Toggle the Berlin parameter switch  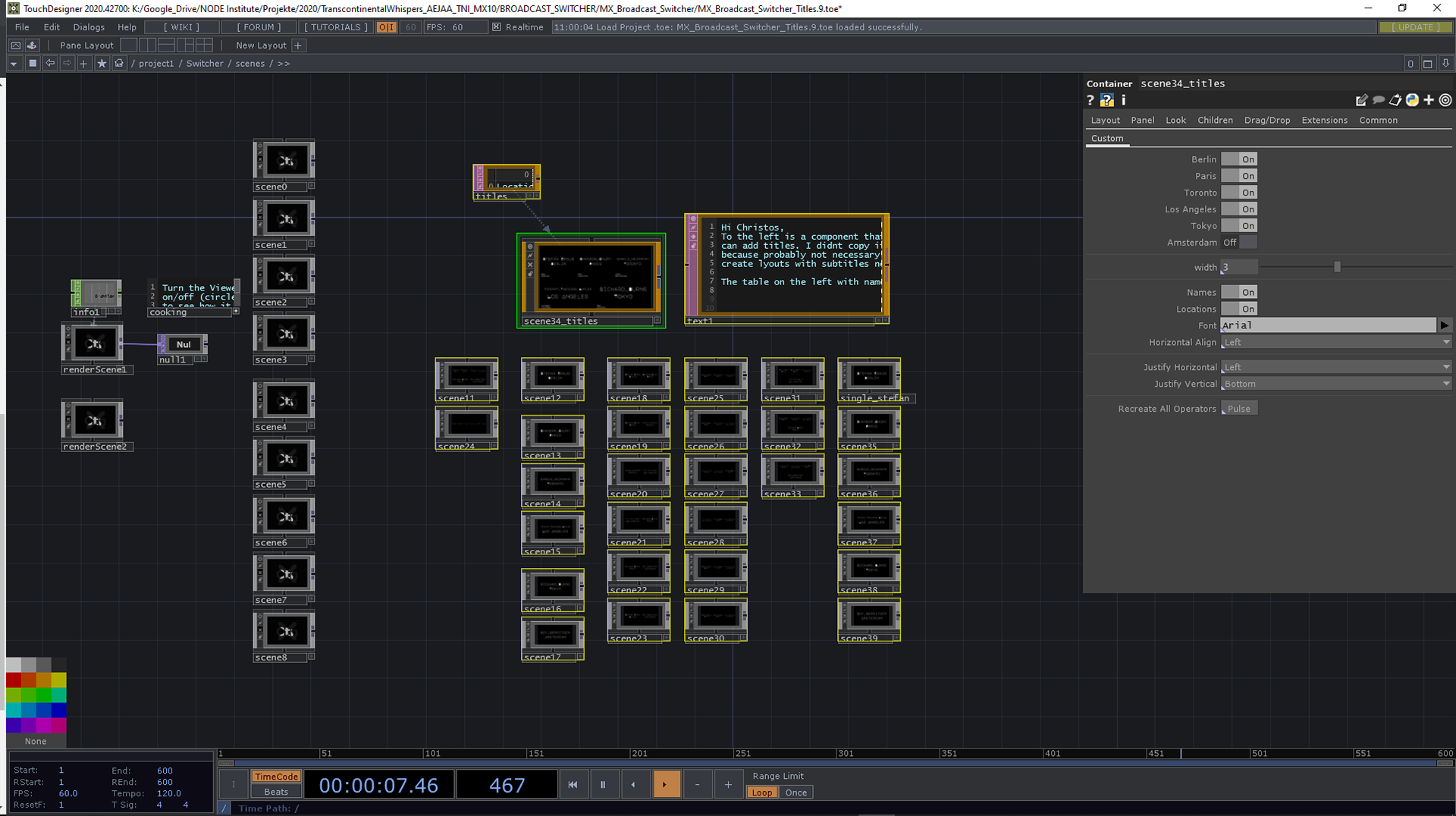pos(1239,159)
